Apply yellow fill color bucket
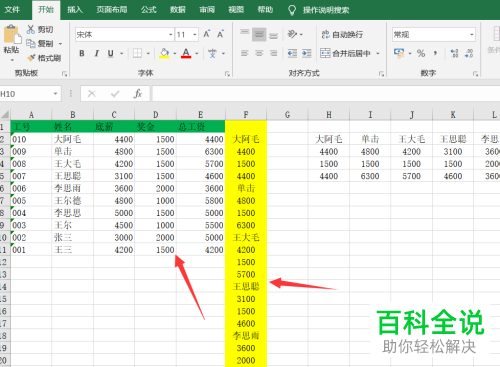This screenshot has height=367, width=500. 164,53
